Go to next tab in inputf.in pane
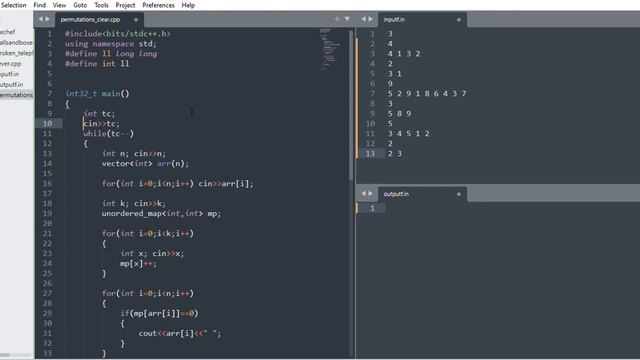The image size is (640, 360). click(370, 19)
